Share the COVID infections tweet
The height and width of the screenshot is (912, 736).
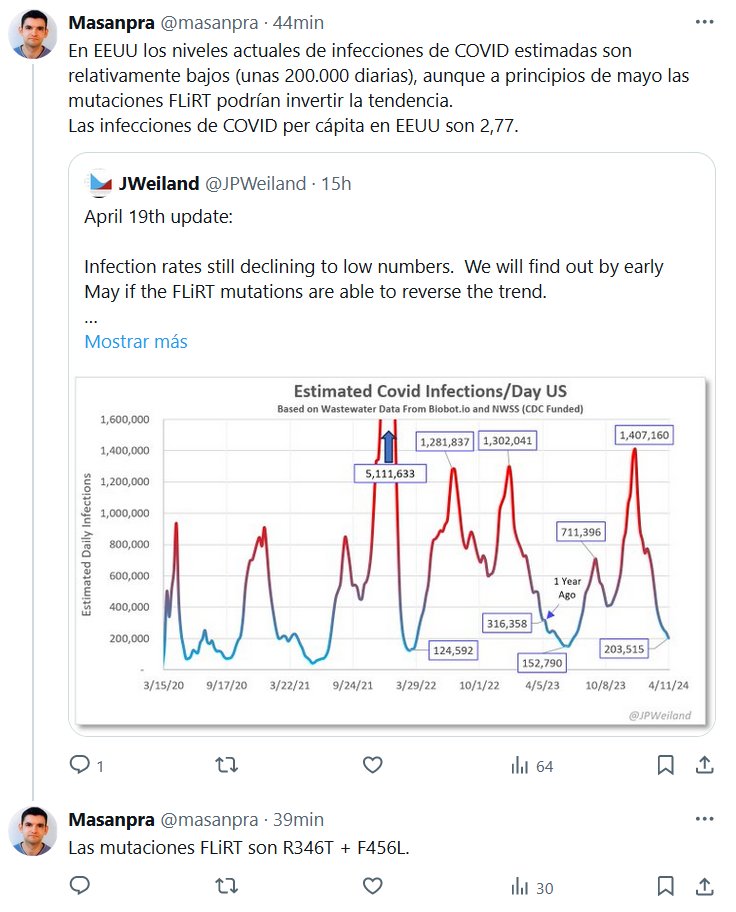coord(704,765)
